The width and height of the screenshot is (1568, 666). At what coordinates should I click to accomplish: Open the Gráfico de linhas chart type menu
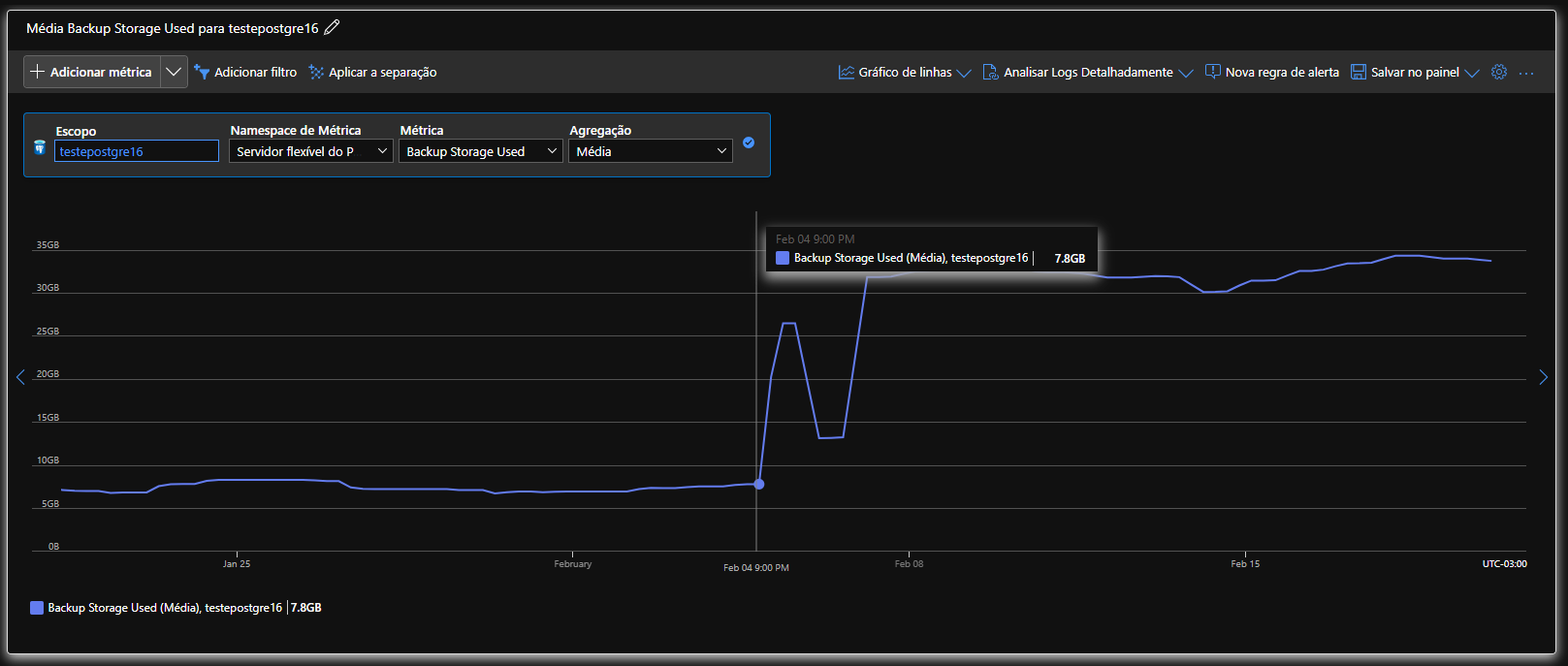[904, 72]
